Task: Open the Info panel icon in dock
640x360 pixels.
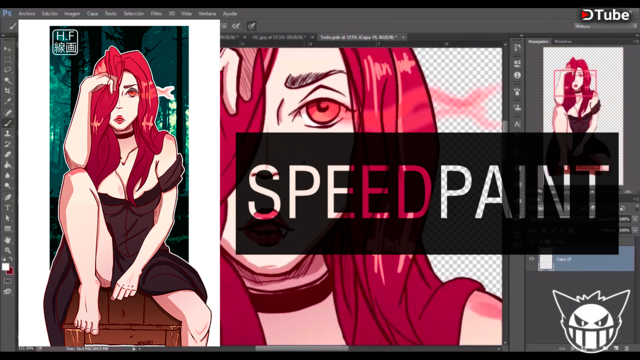Action: (x=517, y=76)
